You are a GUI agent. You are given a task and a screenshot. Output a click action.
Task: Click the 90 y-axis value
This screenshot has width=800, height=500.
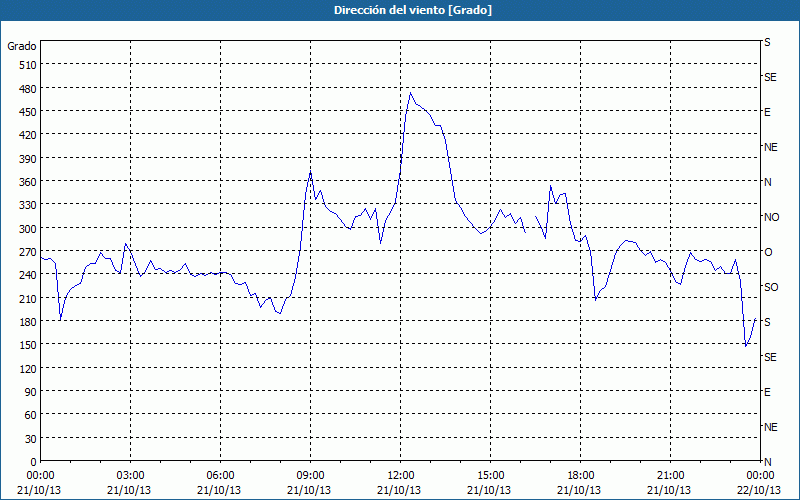31,392
